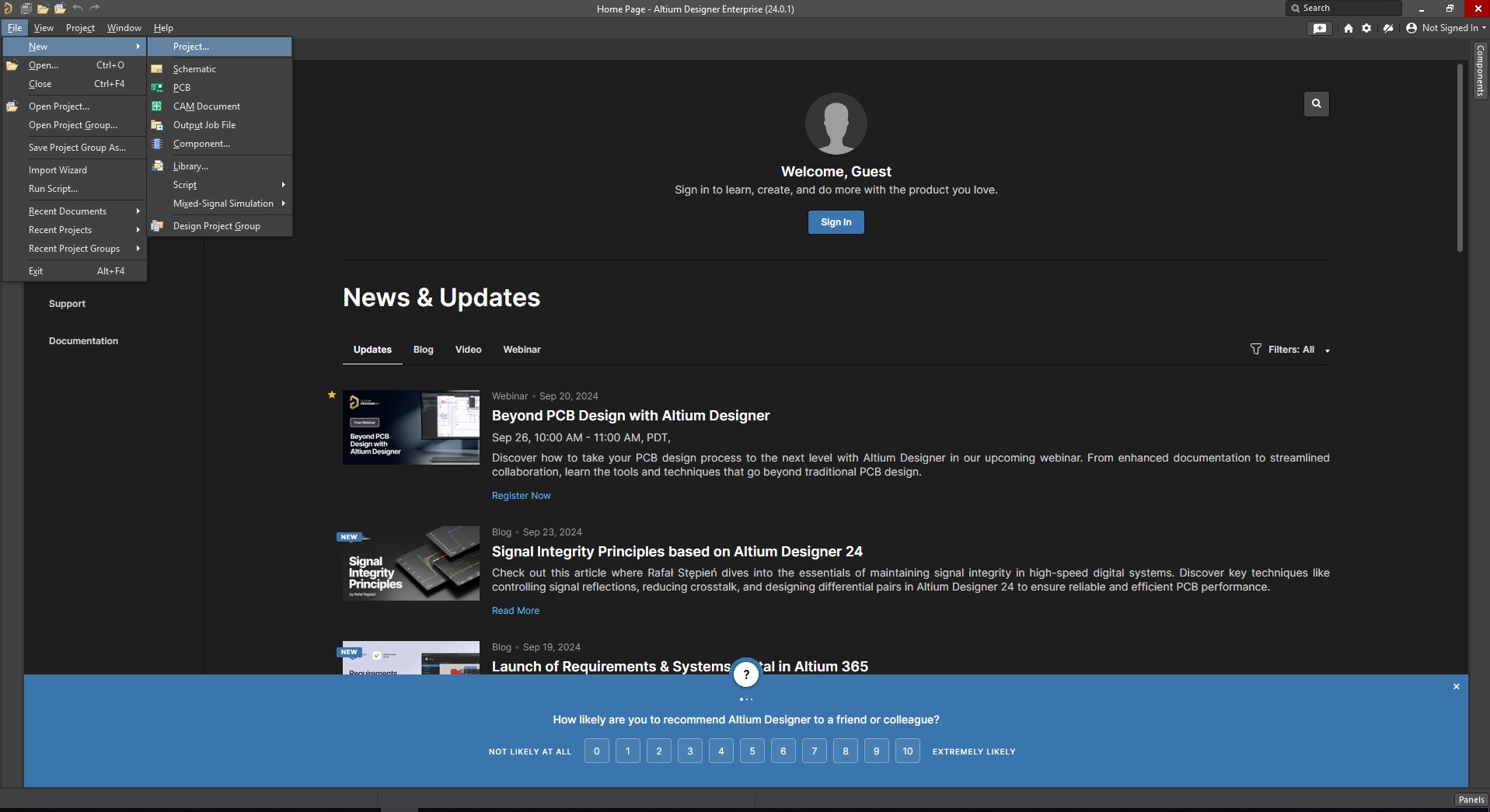Click the home page vertical scrollbar
Viewport: 1490px width, 812px height.
[x=1460, y=158]
